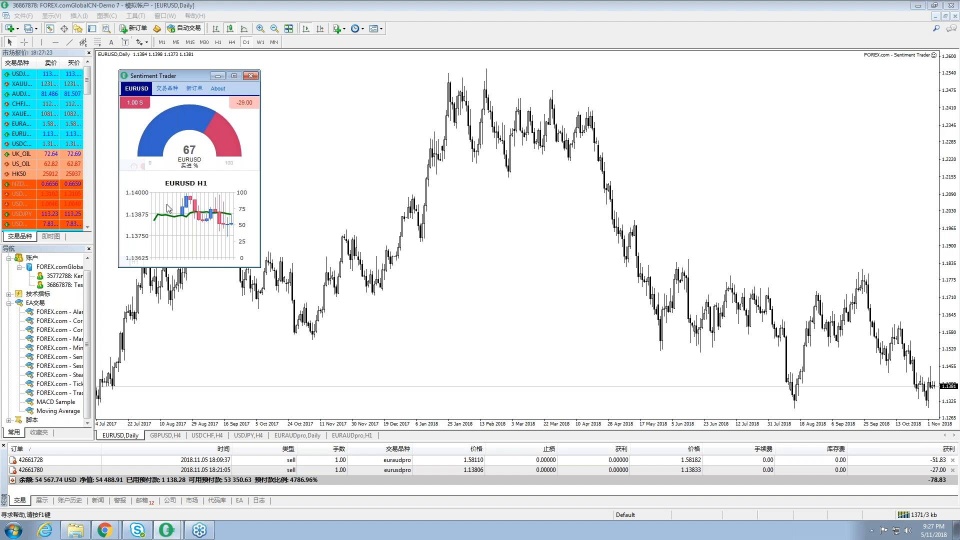Viewport: 960px width, 540px height.
Task: Click the zoom in magnifier icon
Action: (x=261, y=28)
